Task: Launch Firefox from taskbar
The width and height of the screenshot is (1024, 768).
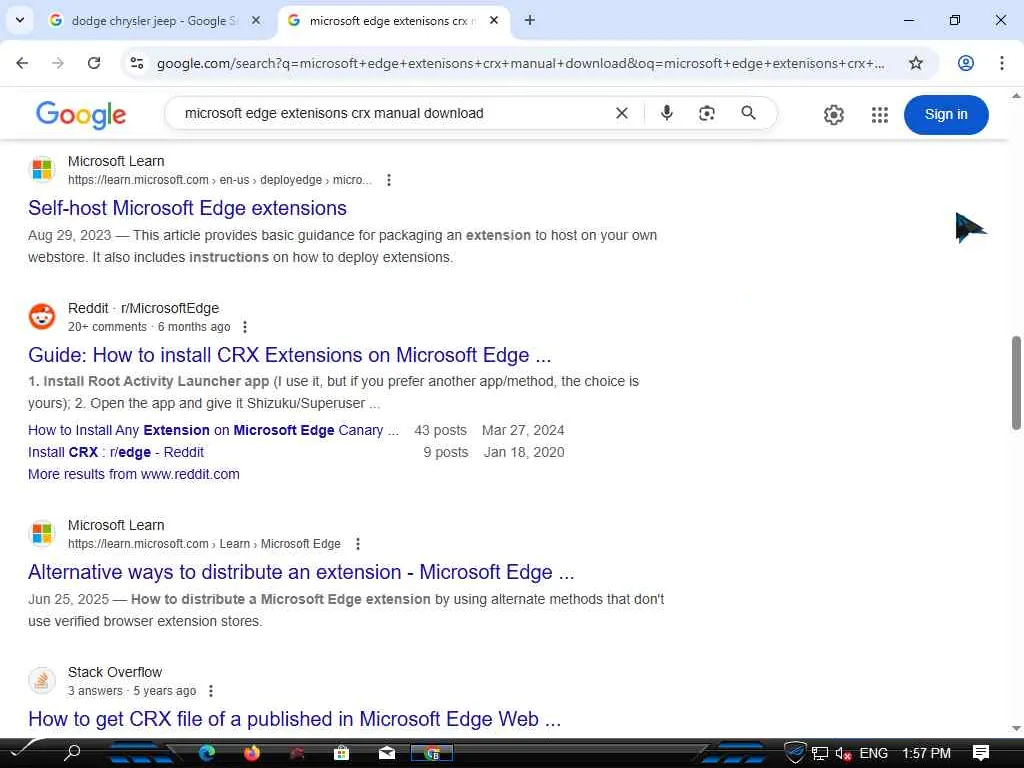Action: coord(251,753)
